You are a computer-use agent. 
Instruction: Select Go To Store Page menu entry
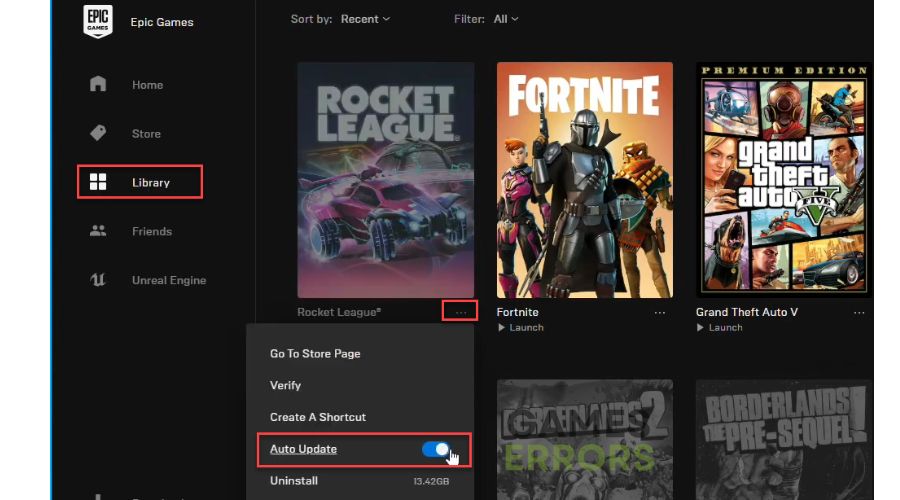coord(315,354)
